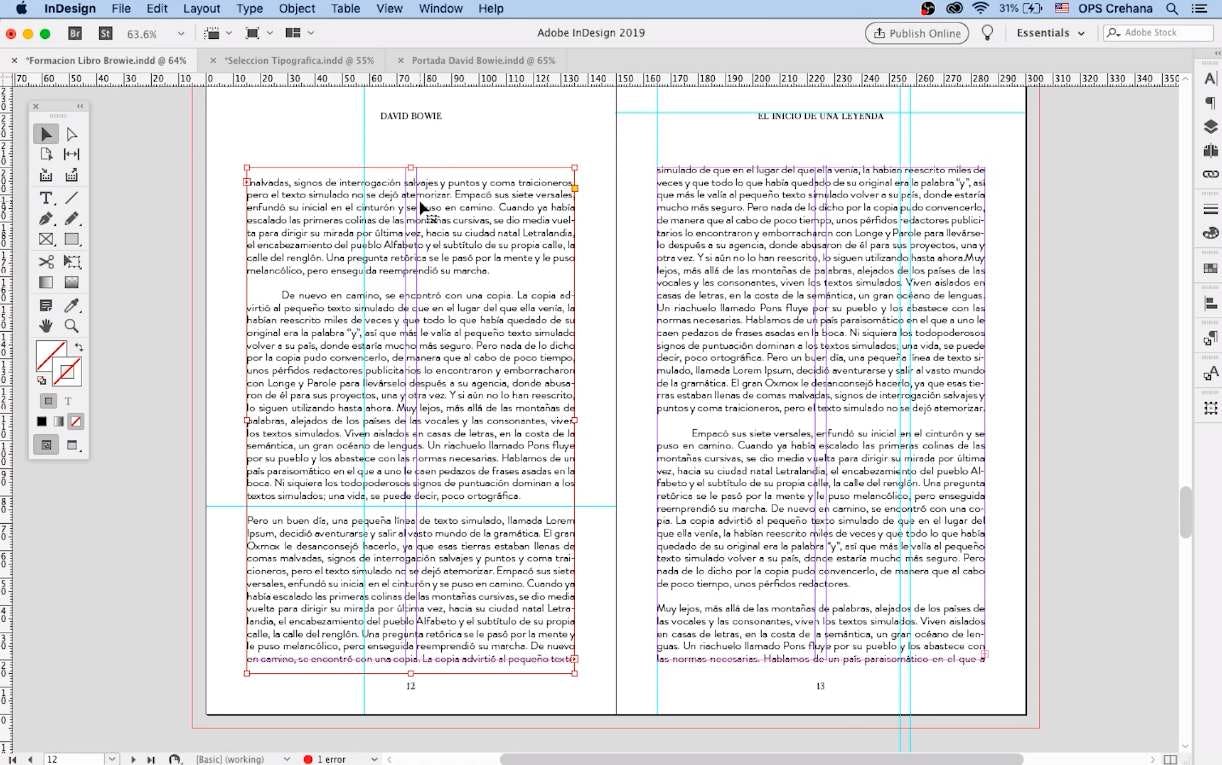Open the Essentials workspace dropdown
Image resolution: width=1222 pixels, height=765 pixels.
[x=1049, y=32]
